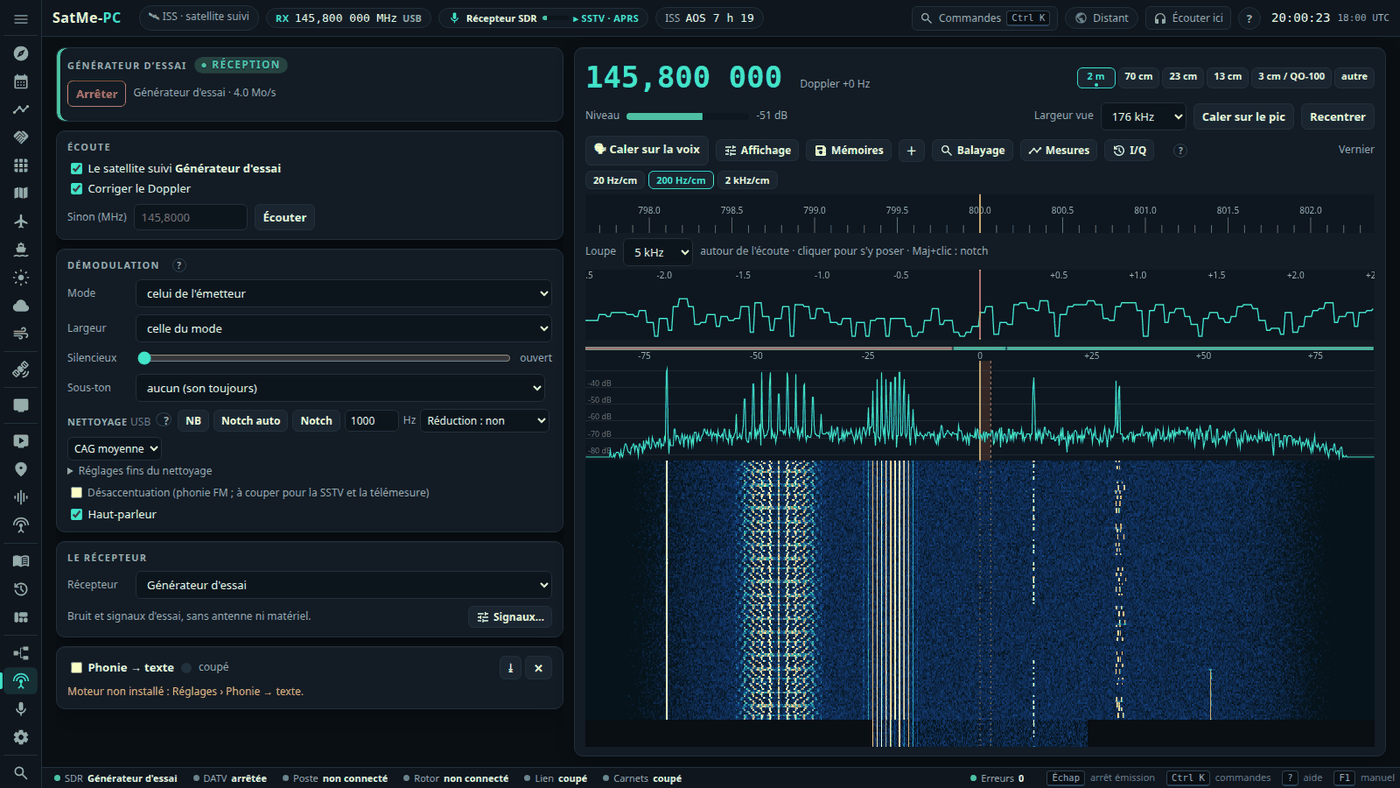This screenshot has width=1400, height=788.
Task: Click the 'Sinon (MHz)' frequency input
Action: click(x=190, y=217)
